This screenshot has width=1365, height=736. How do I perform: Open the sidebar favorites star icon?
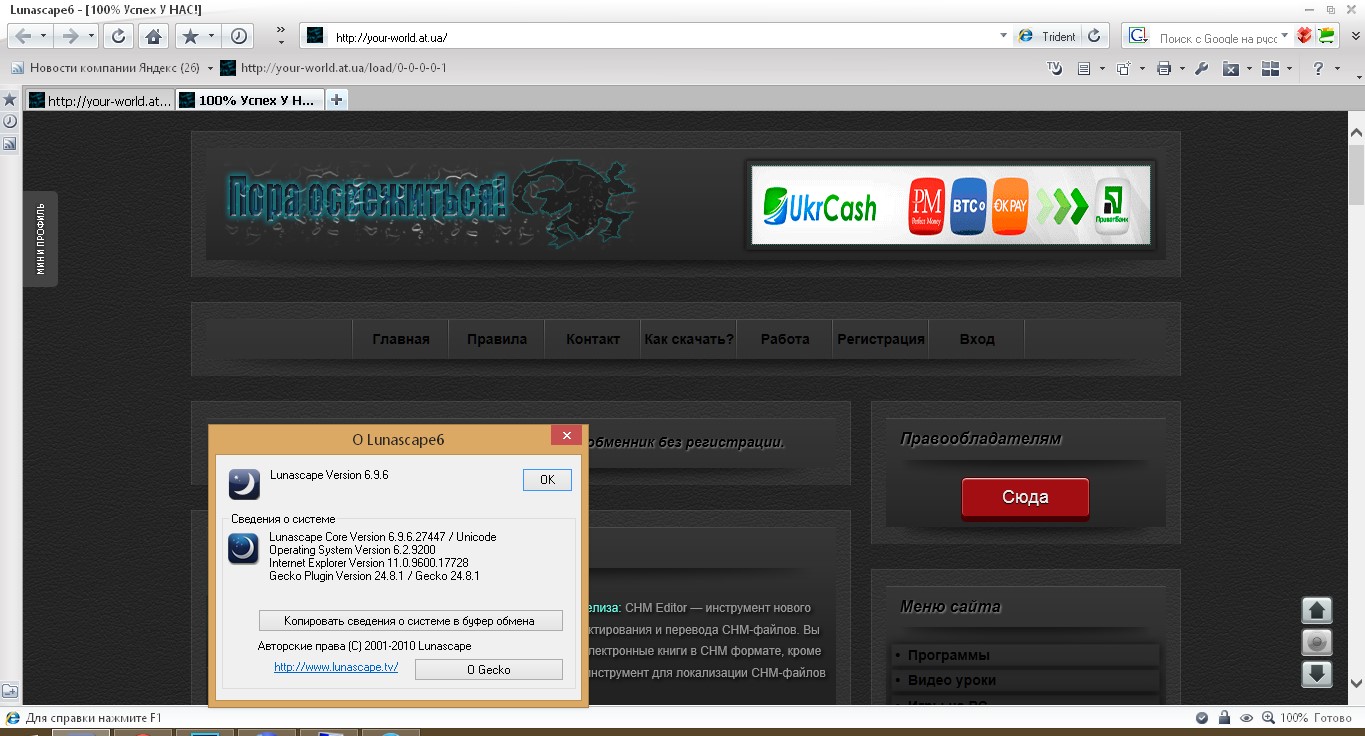(10, 99)
